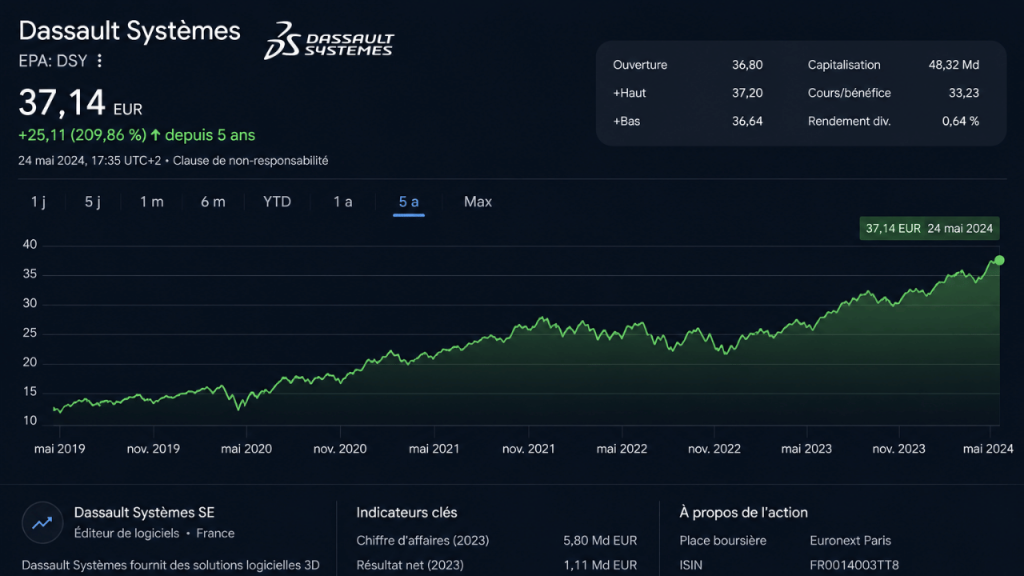1024x576 pixels.
Task: Click the Euronext Paris exchange value
Action: pyautogui.click(x=850, y=541)
